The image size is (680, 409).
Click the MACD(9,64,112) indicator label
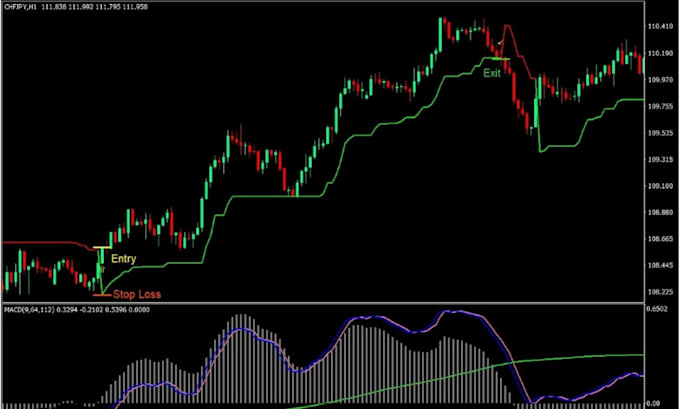click(x=29, y=310)
